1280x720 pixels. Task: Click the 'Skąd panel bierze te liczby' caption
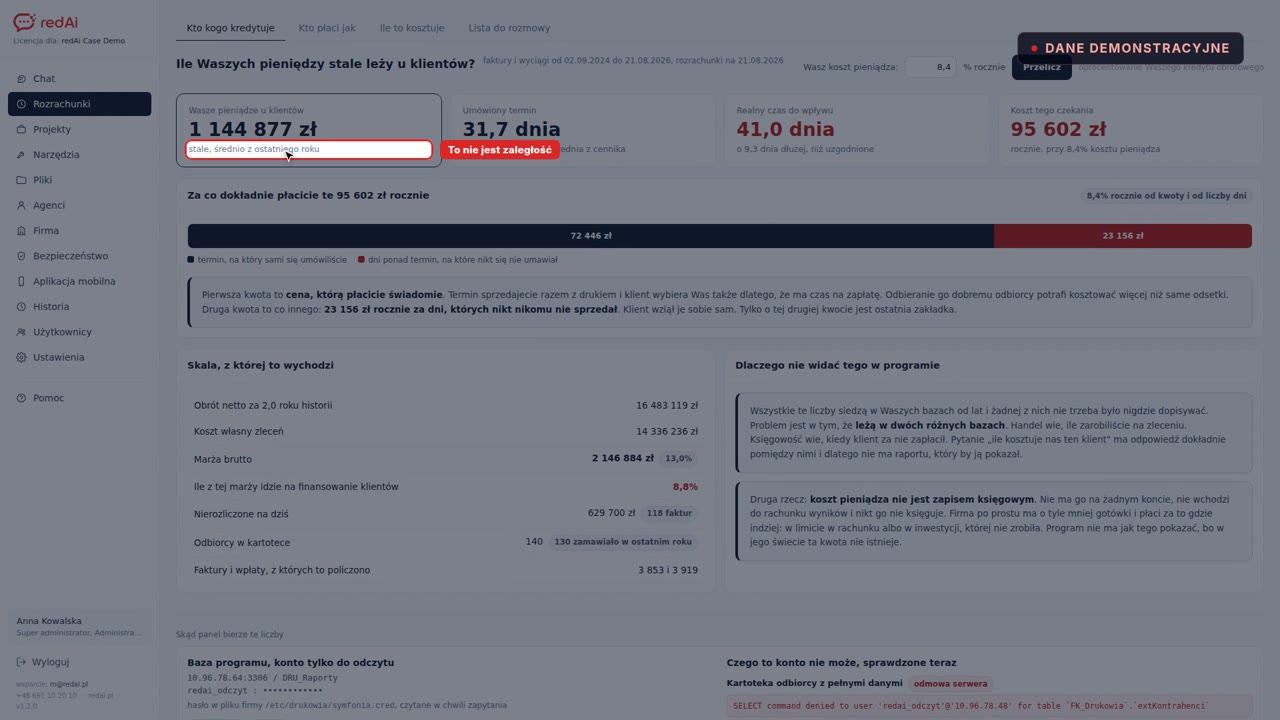click(x=230, y=635)
